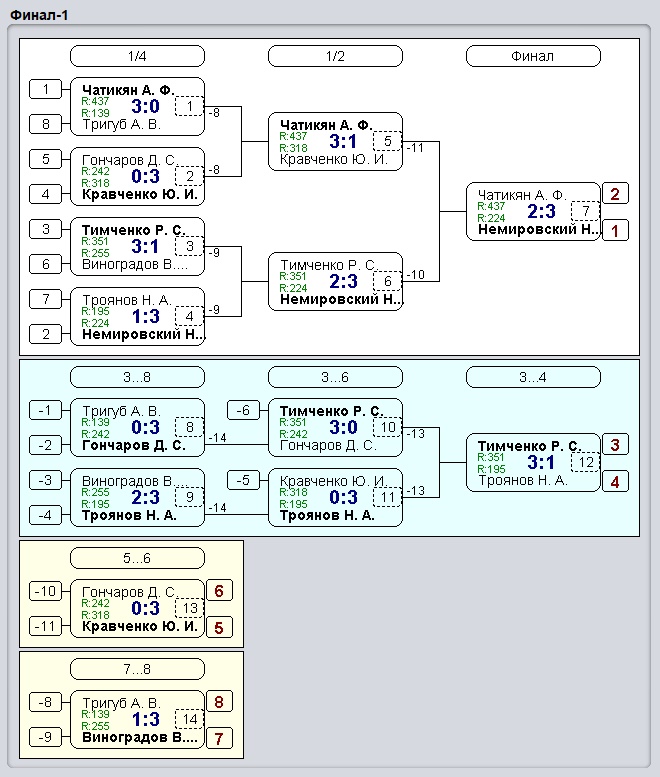Click score 1:3 in quarterfinal match 4
Viewport: 660px width, 777px height.
pyautogui.click(x=145, y=316)
